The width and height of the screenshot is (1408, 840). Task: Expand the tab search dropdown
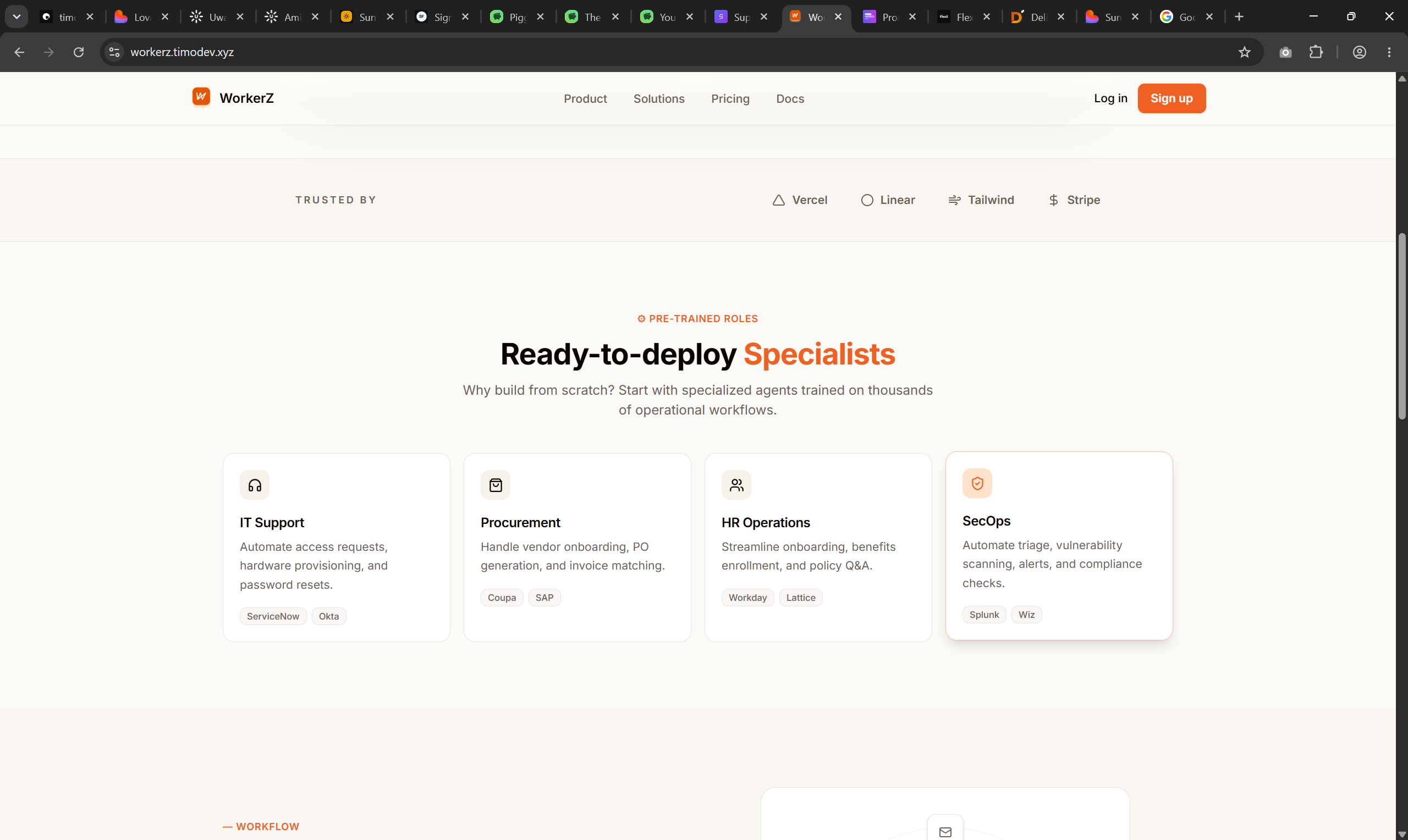(x=16, y=17)
